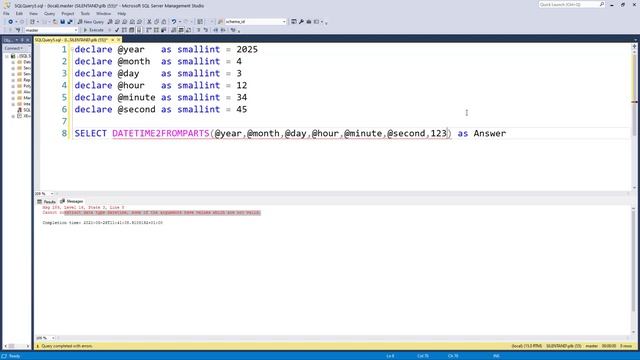
Task: Click the save floppy disk icon
Action: [62, 22]
